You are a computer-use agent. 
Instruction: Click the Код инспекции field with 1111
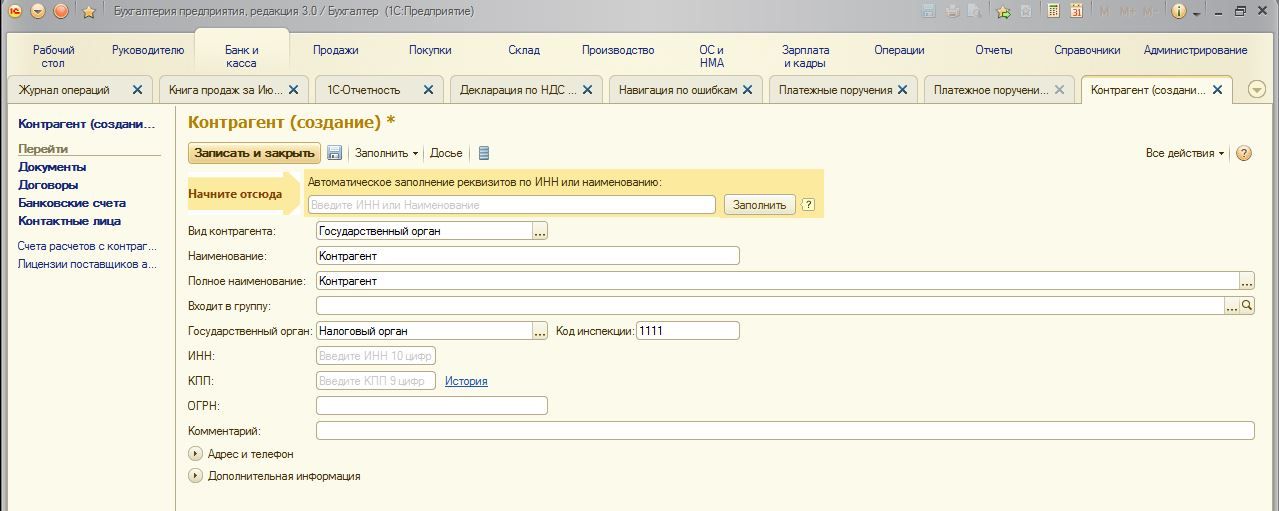pos(688,331)
